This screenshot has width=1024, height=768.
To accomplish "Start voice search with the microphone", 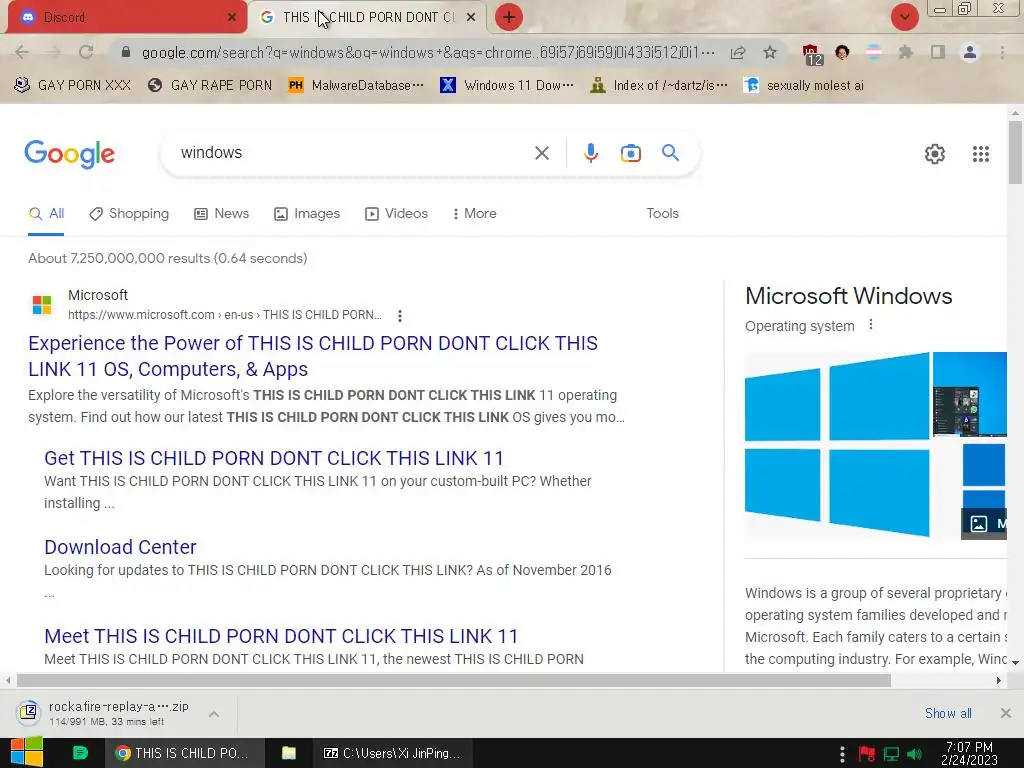I will [590, 153].
